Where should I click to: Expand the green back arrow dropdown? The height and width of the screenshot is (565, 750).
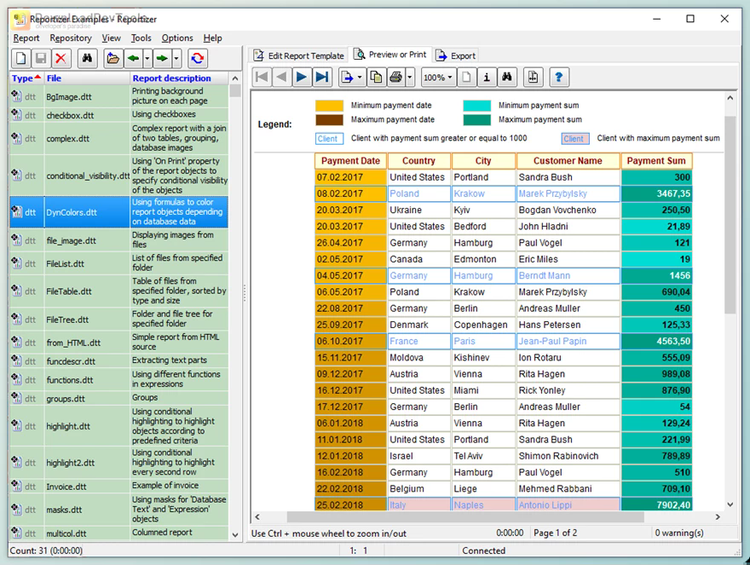[147, 59]
